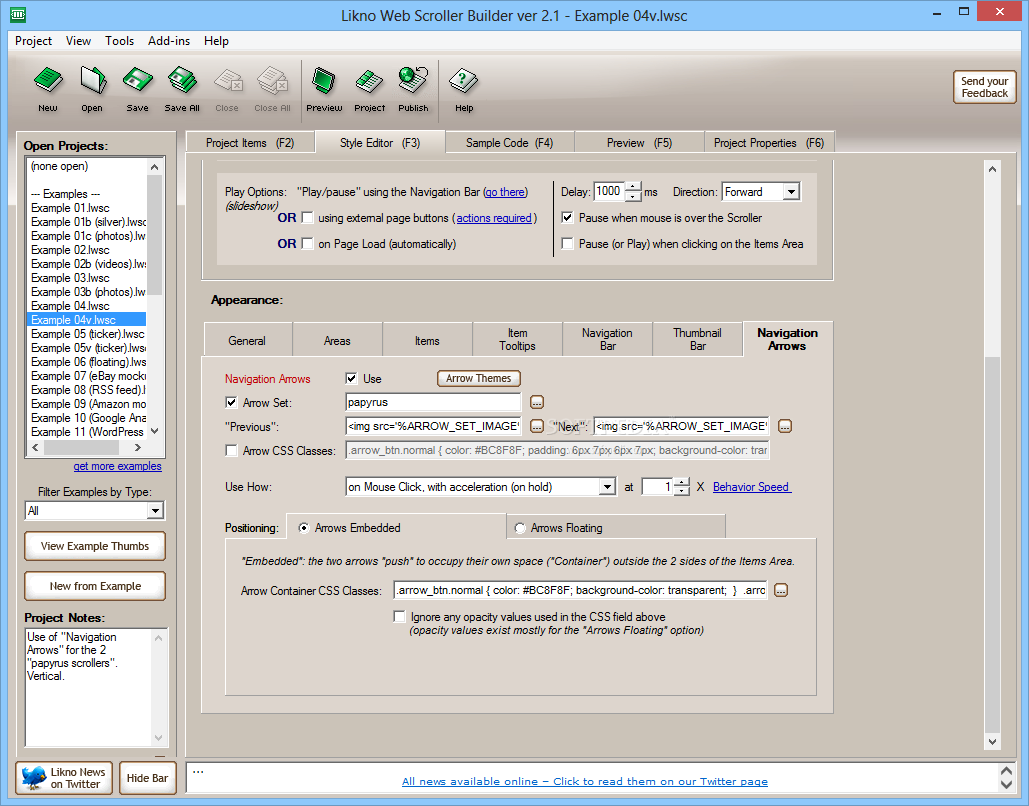Viewport: 1029px width, 806px height.
Task: Click the application icon in title bar
Action: click(18, 14)
